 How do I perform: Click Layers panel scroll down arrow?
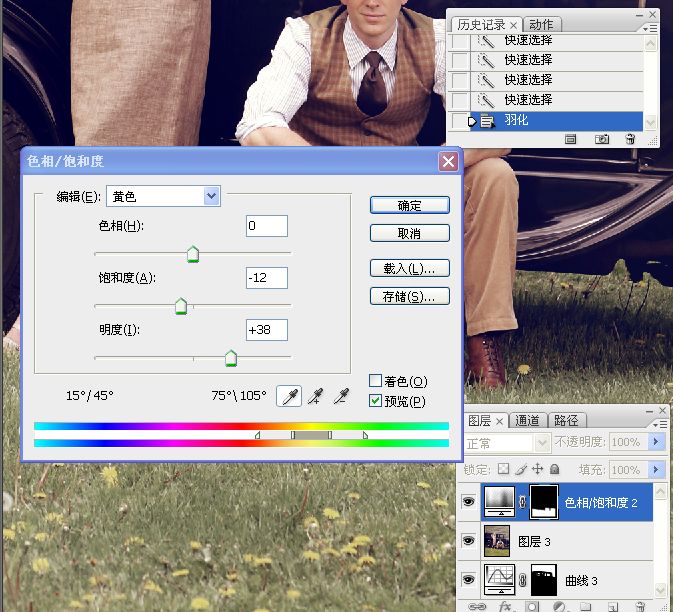(660, 590)
